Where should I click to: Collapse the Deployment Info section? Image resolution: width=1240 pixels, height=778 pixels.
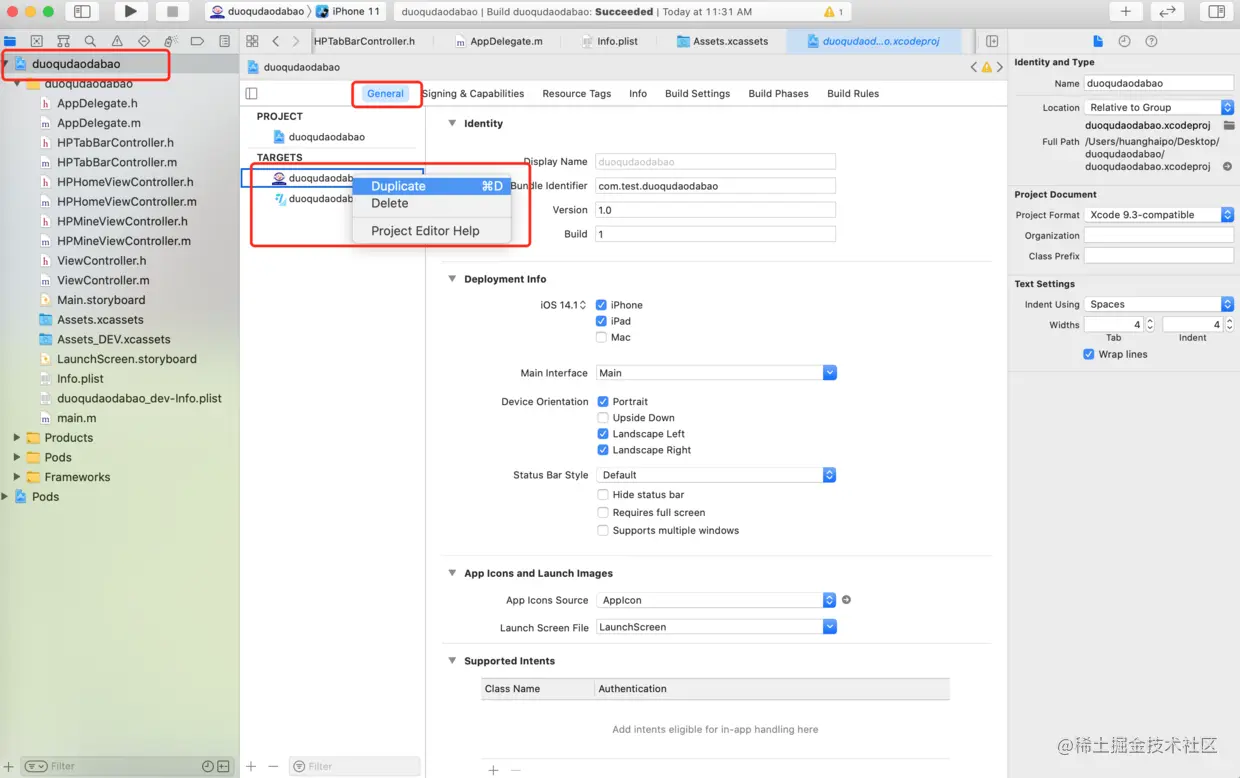[453, 279]
